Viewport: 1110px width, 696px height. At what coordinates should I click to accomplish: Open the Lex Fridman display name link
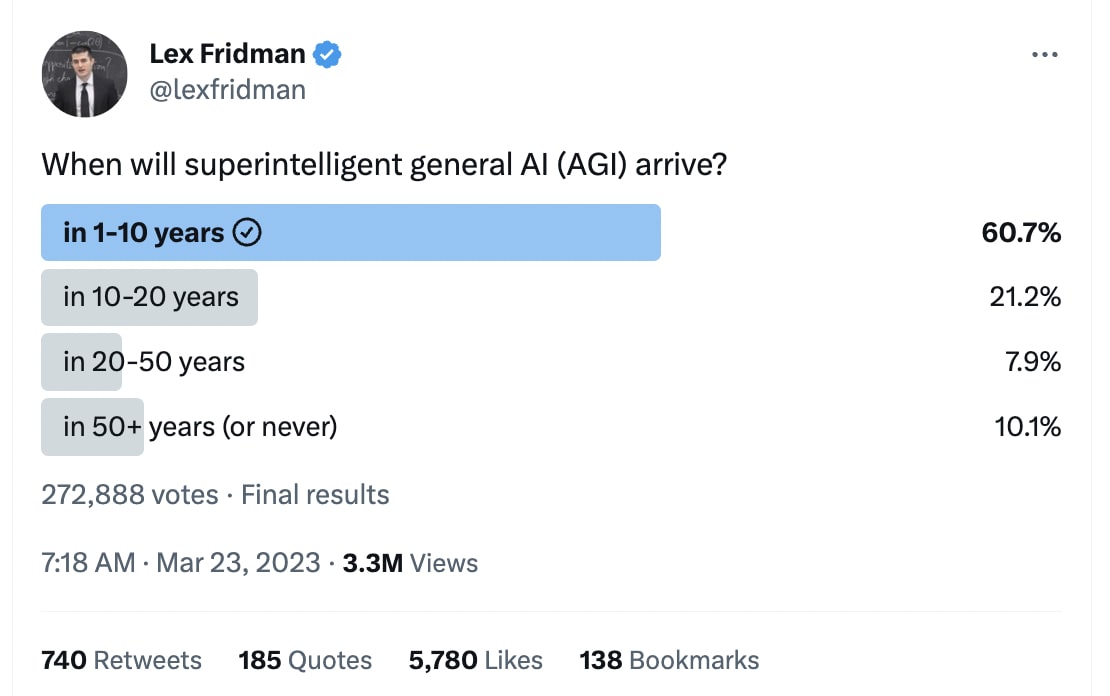click(x=228, y=55)
